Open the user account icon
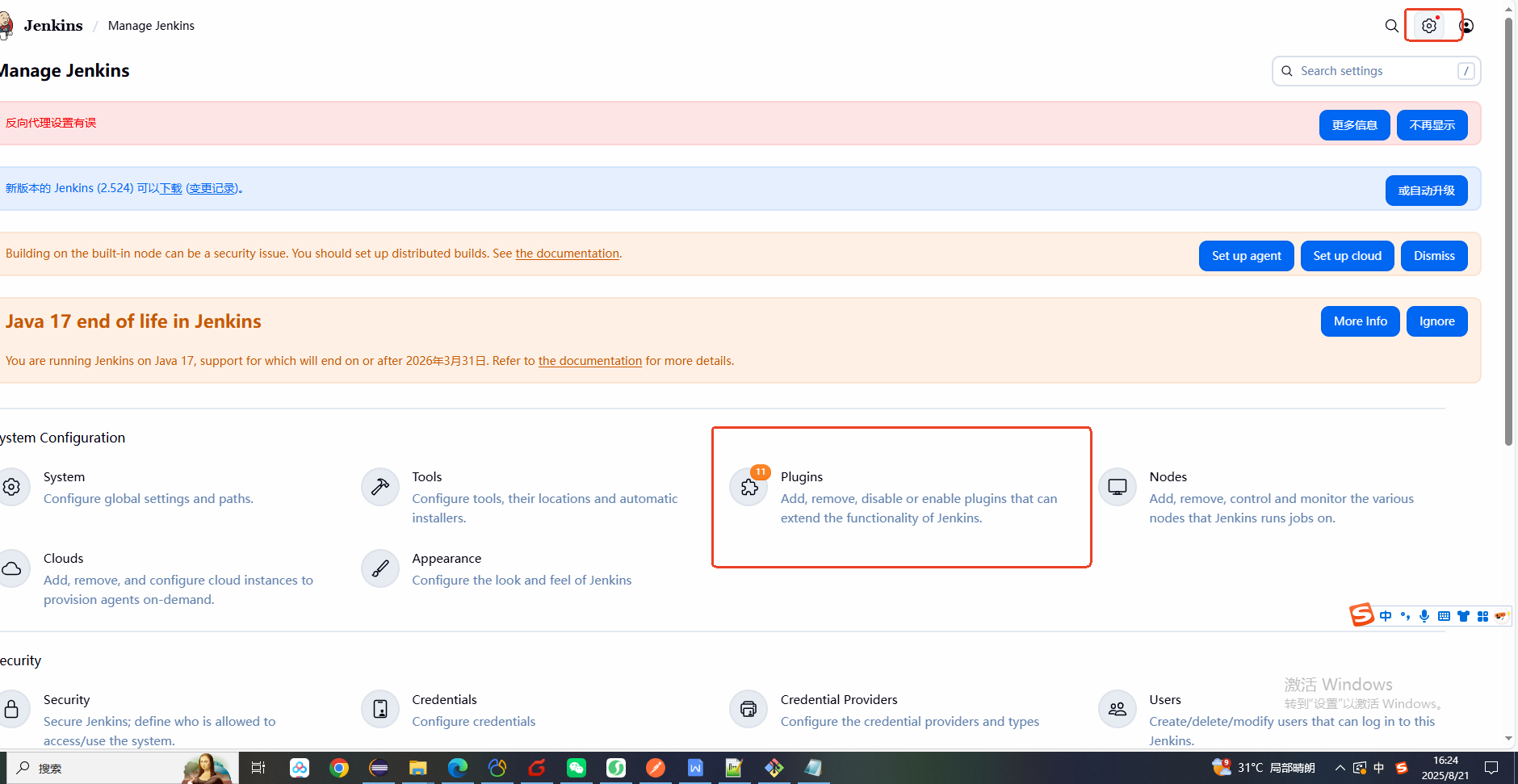This screenshot has width=1518, height=784. click(1466, 26)
